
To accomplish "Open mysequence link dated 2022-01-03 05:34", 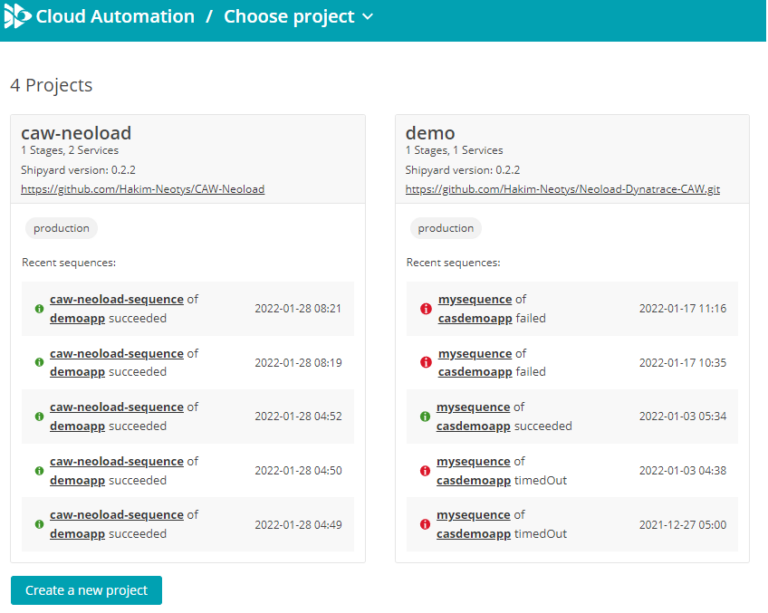I will pos(473,407).
